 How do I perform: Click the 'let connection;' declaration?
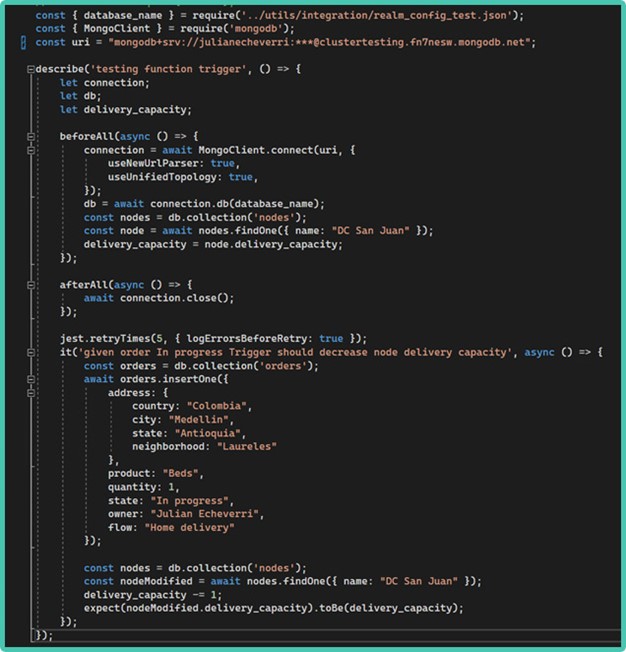[104, 83]
